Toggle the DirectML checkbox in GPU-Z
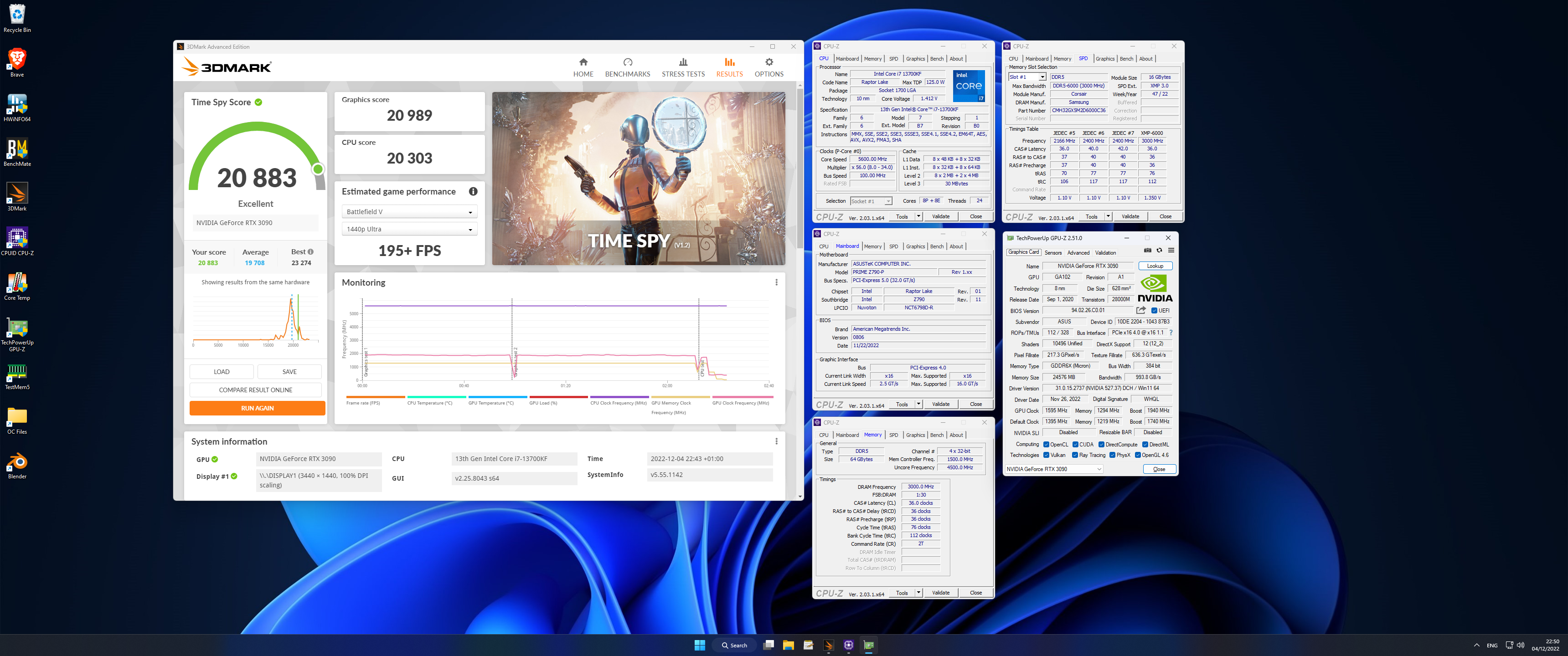The width and height of the screenshot is (1568, 656). tap(1145, 445)
